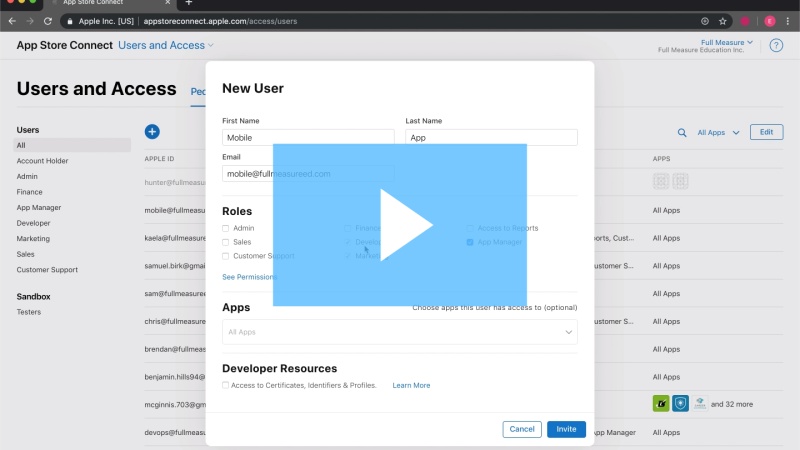Open the help question mark icon
This screenshot has height=450, width=800.
(x=776, y=45)
